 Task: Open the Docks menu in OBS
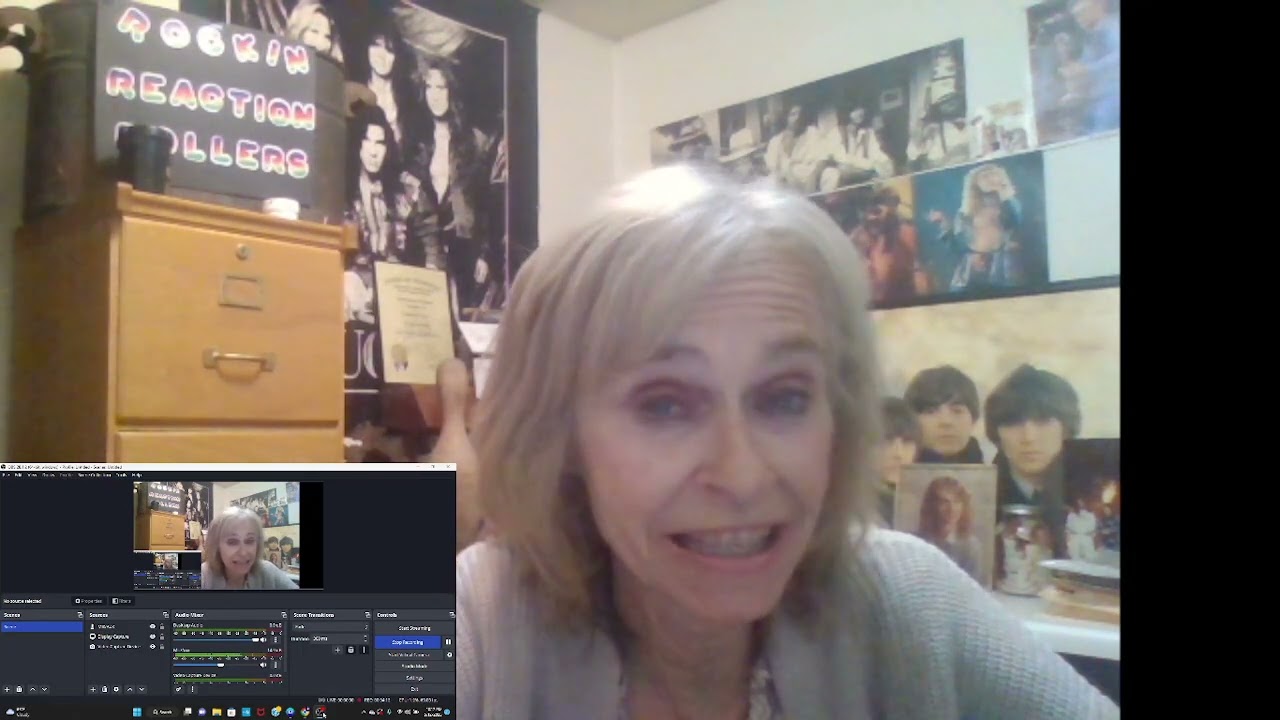pyautogui.click(x=48, y=475)
